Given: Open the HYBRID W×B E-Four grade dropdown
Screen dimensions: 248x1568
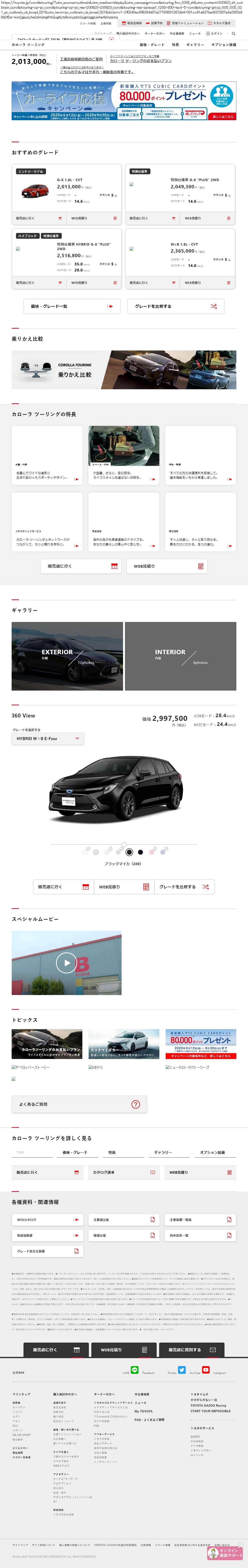Looking at the screenshot, I should 48,738.
